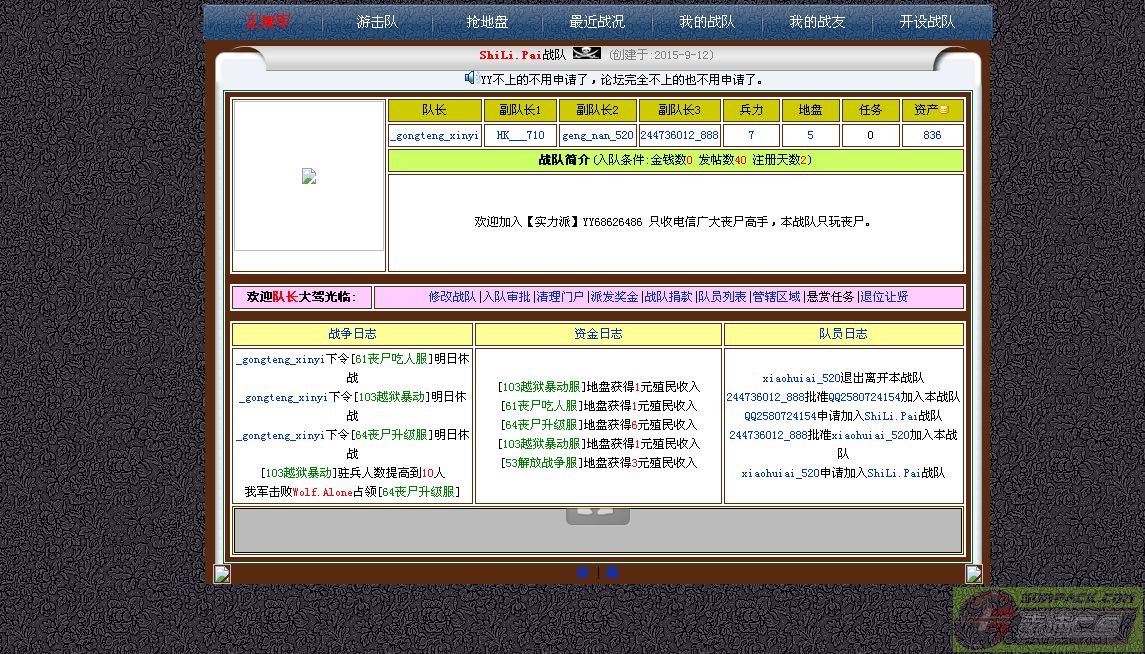Viewport: 1145px width, 654px height.
Task: Open the 队员列表 link
Action: (x=722, y=297)
